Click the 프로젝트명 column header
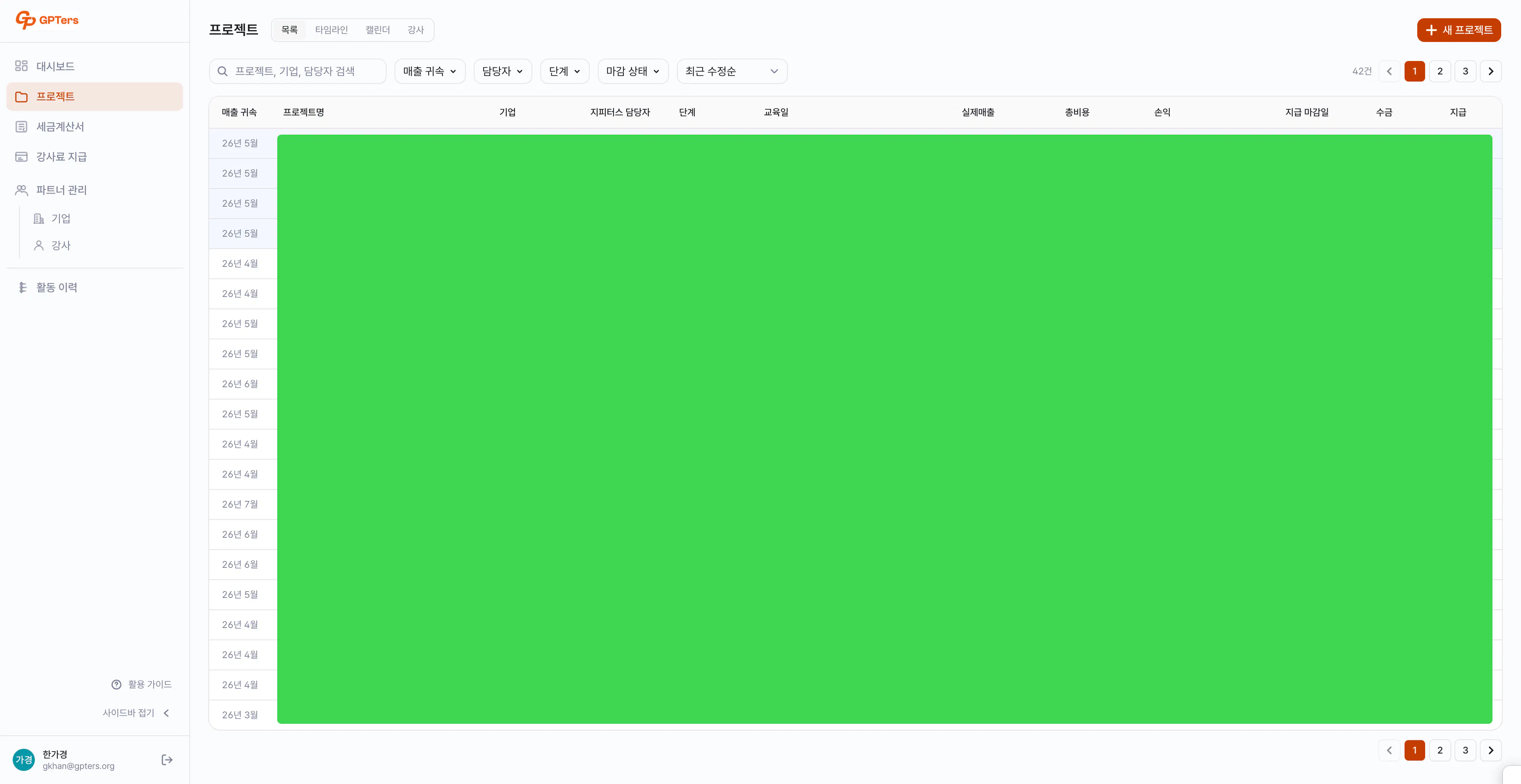Image resolution: width=1521 pixels, height=784 pixels. coord(303,112)
